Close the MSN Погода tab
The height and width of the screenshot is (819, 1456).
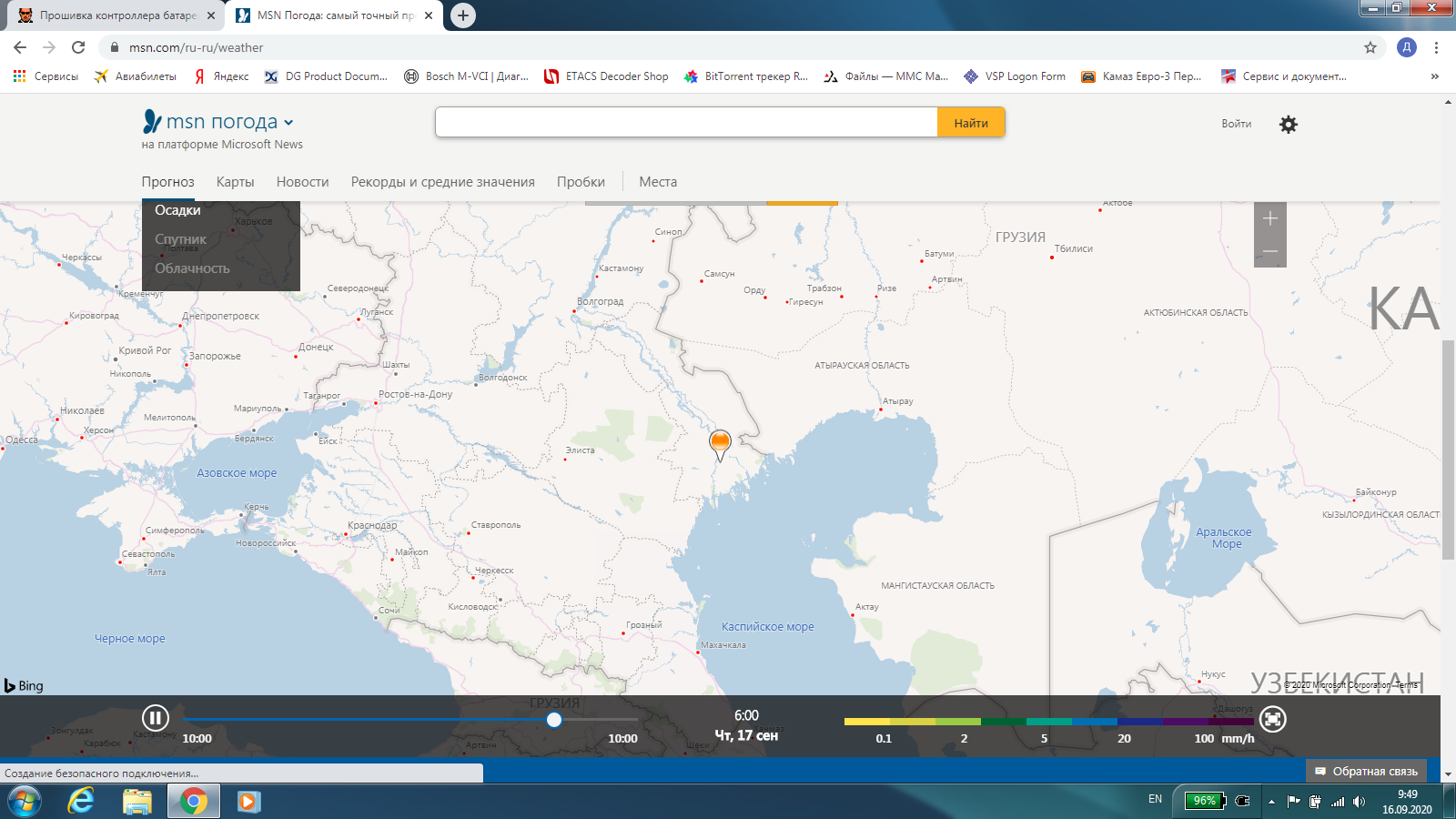429,15
